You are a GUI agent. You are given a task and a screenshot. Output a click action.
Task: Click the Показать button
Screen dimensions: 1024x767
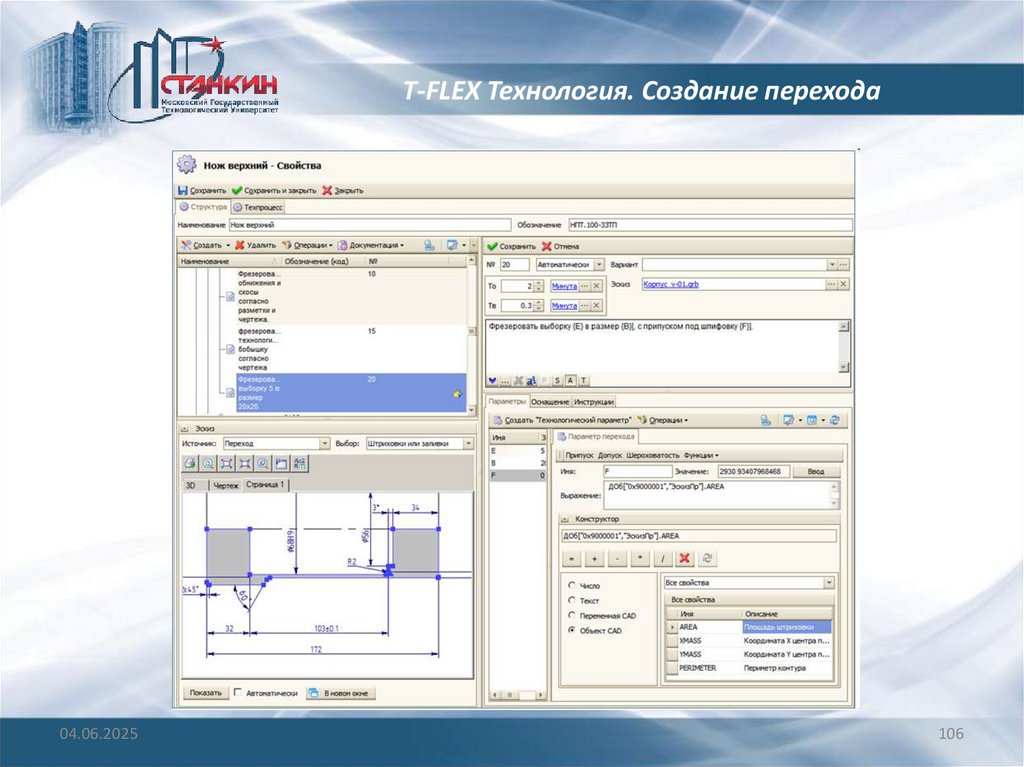205,693
